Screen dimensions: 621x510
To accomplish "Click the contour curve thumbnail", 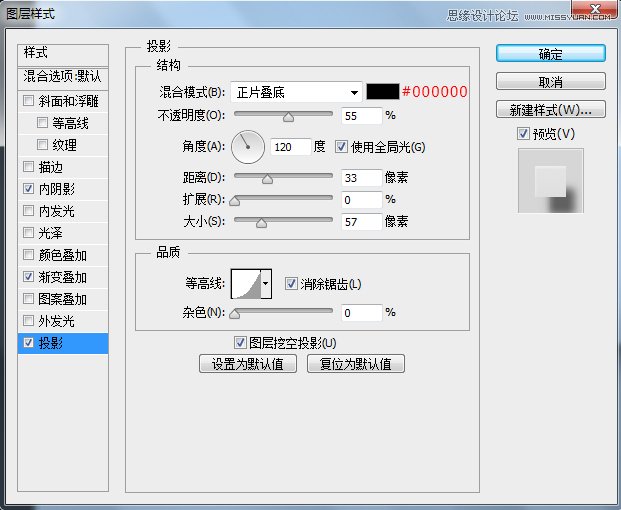I will coord(246,284).
